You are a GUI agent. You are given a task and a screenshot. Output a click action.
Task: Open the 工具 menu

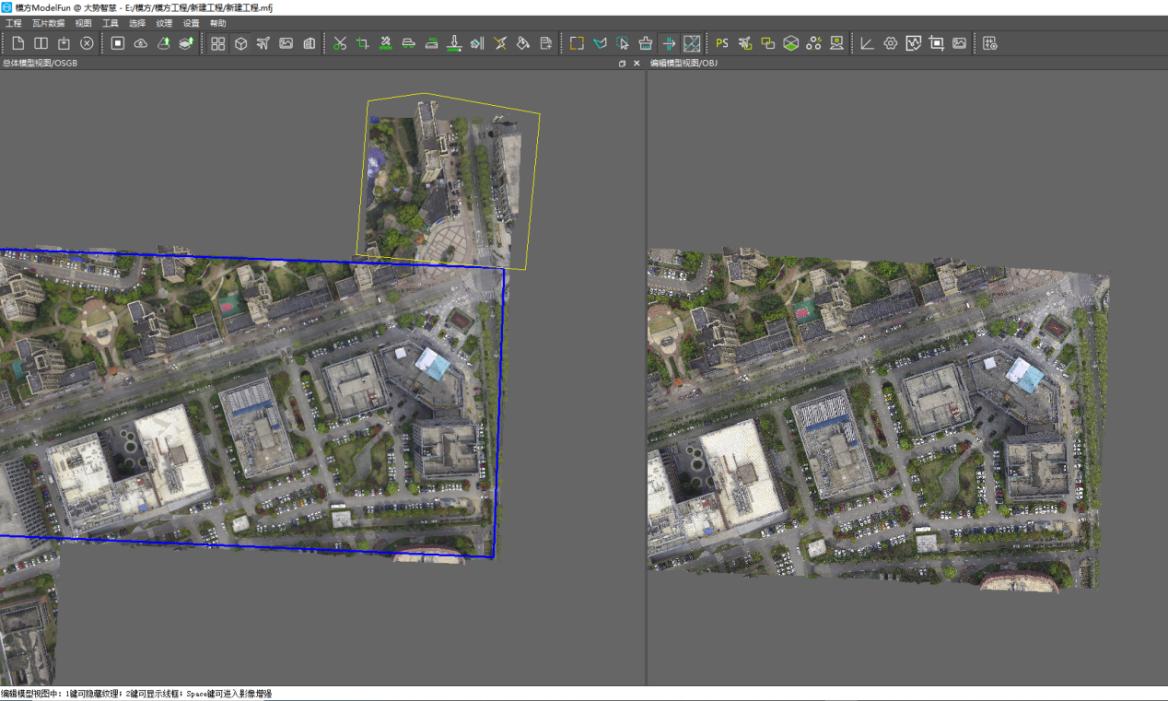tap(110, 23)
